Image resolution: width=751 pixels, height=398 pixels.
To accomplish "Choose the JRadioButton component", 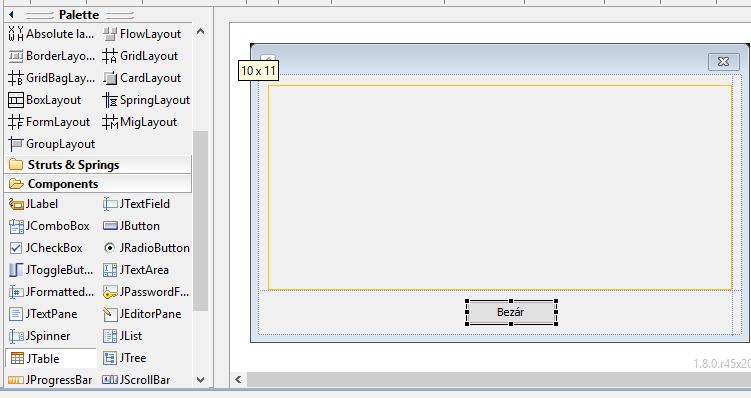I will click(146, 248).
